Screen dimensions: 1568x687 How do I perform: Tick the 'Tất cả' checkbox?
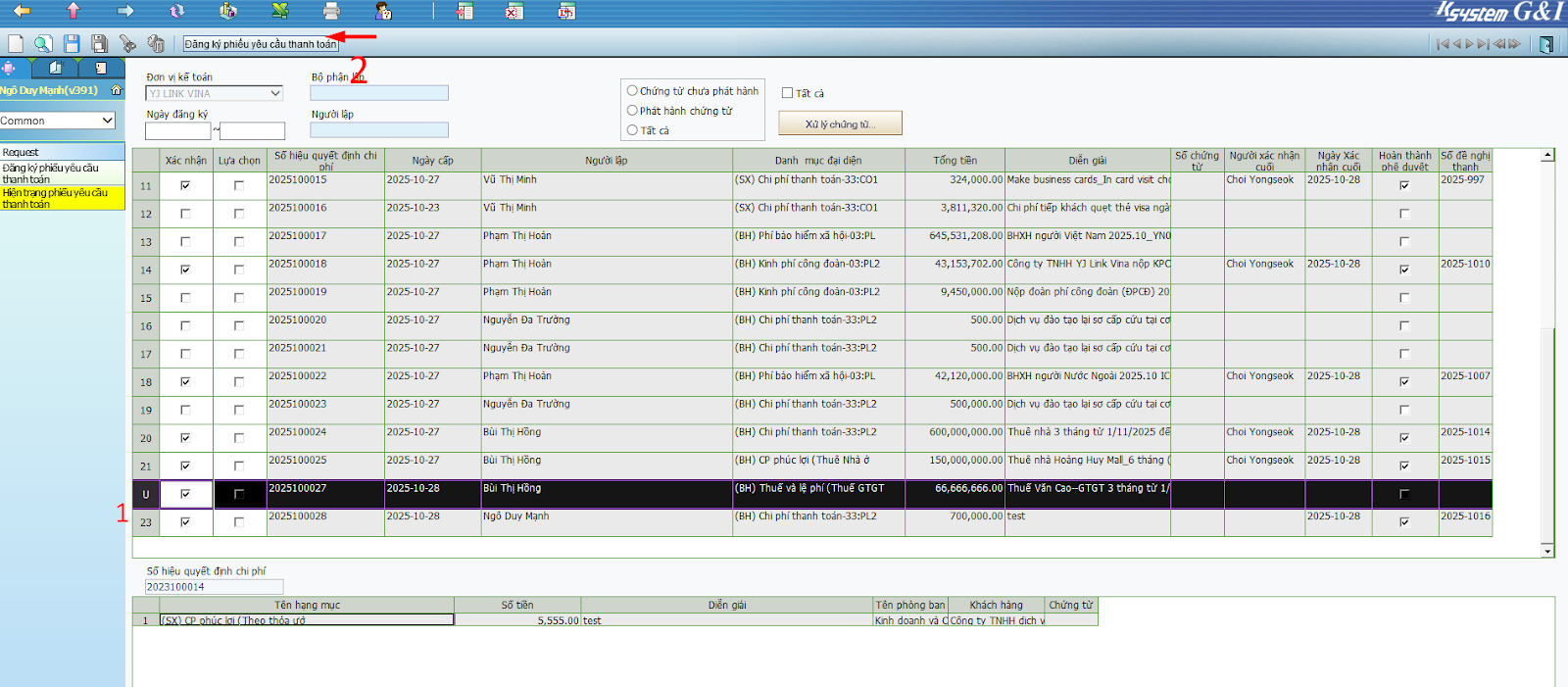(787, 93)
